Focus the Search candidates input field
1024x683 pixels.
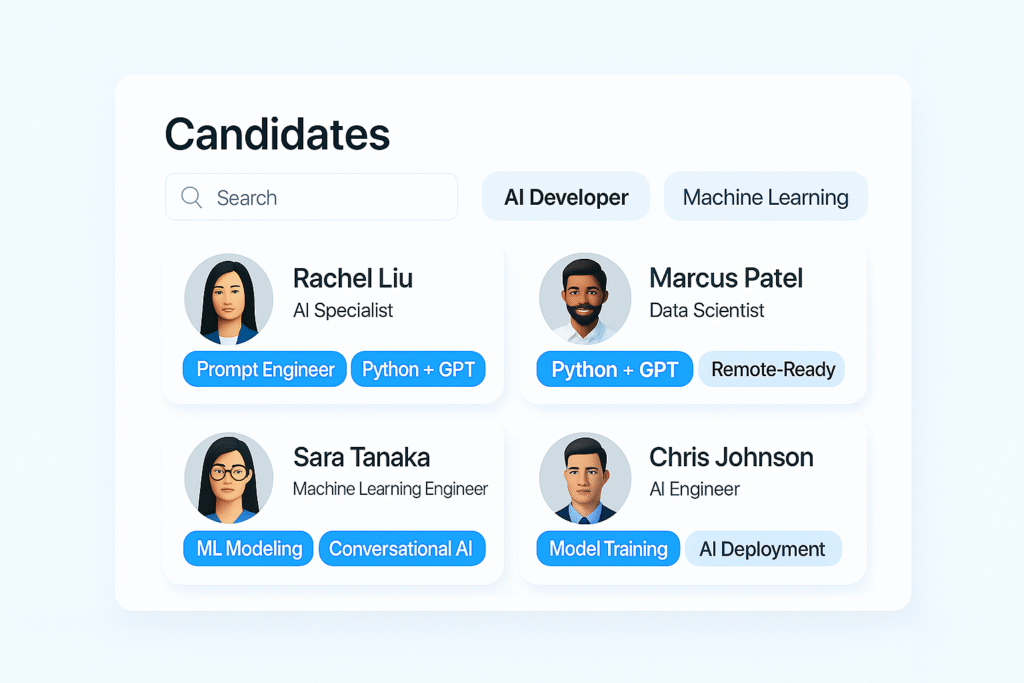(312, 197)
